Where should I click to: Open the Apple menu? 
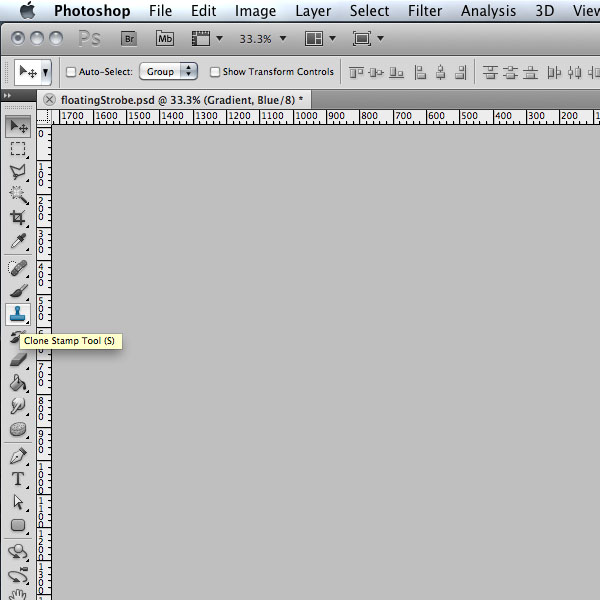(27, 10)
